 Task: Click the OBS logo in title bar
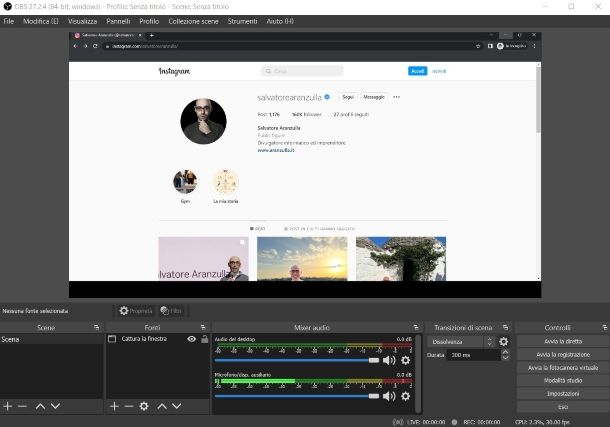[x=7, y=7]
